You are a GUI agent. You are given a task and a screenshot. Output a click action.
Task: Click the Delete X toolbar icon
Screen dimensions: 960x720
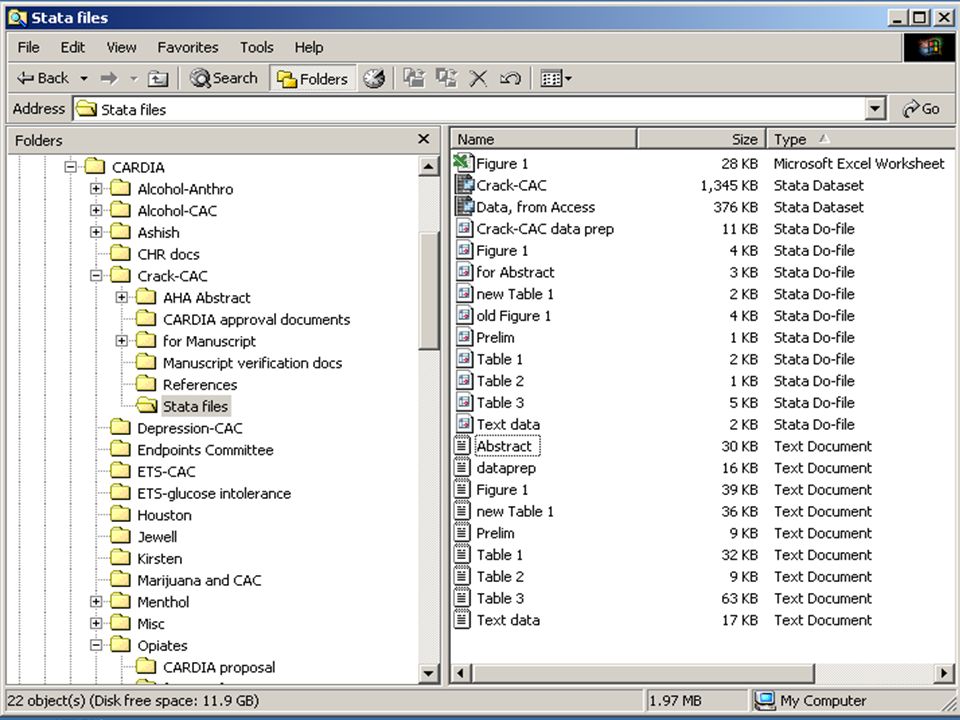(478, 78)
